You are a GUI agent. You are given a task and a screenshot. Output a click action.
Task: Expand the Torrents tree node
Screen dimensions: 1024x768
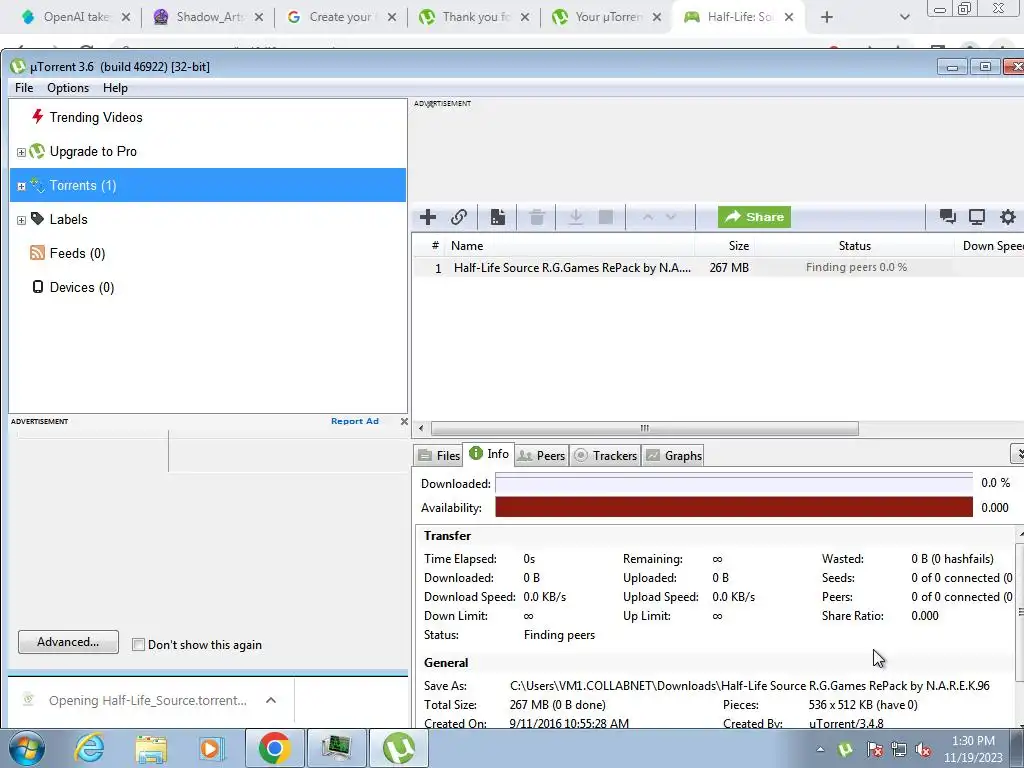[21, 186]
